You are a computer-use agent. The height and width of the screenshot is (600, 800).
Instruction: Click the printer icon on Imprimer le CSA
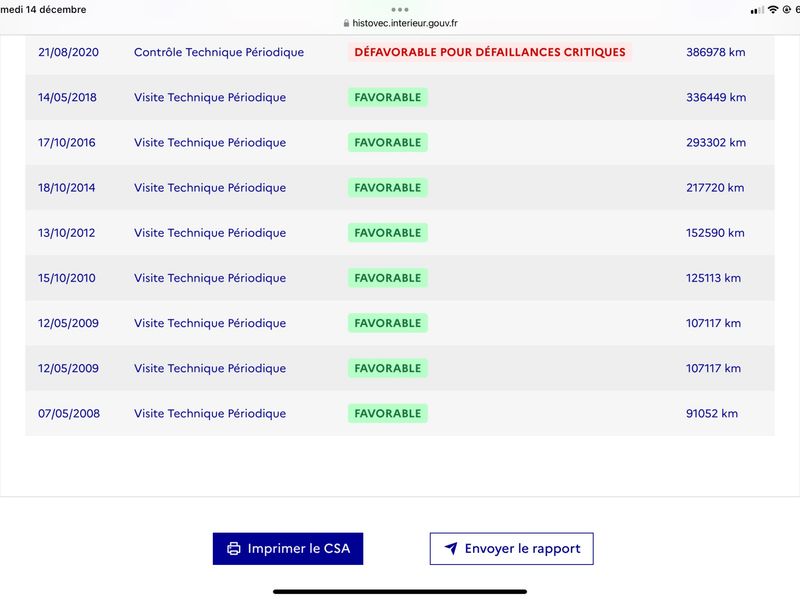coord(234,548)
